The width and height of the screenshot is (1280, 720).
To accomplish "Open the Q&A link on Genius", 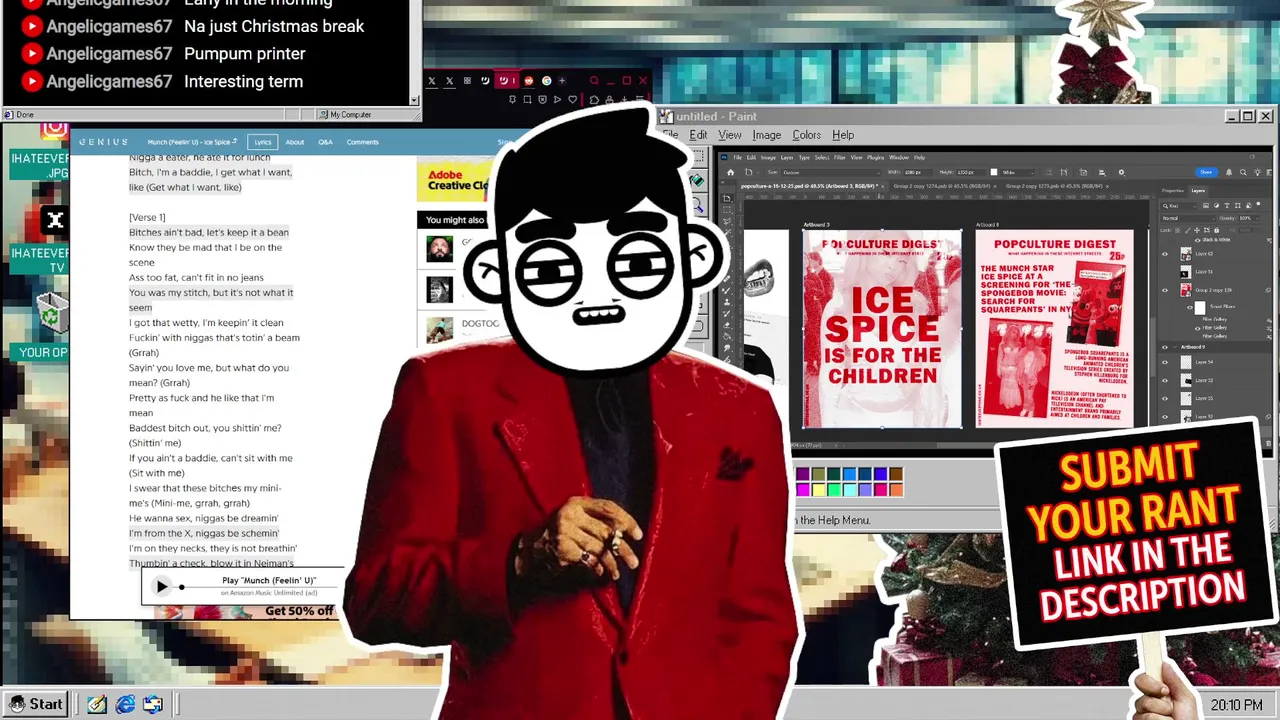I will 325,142.
